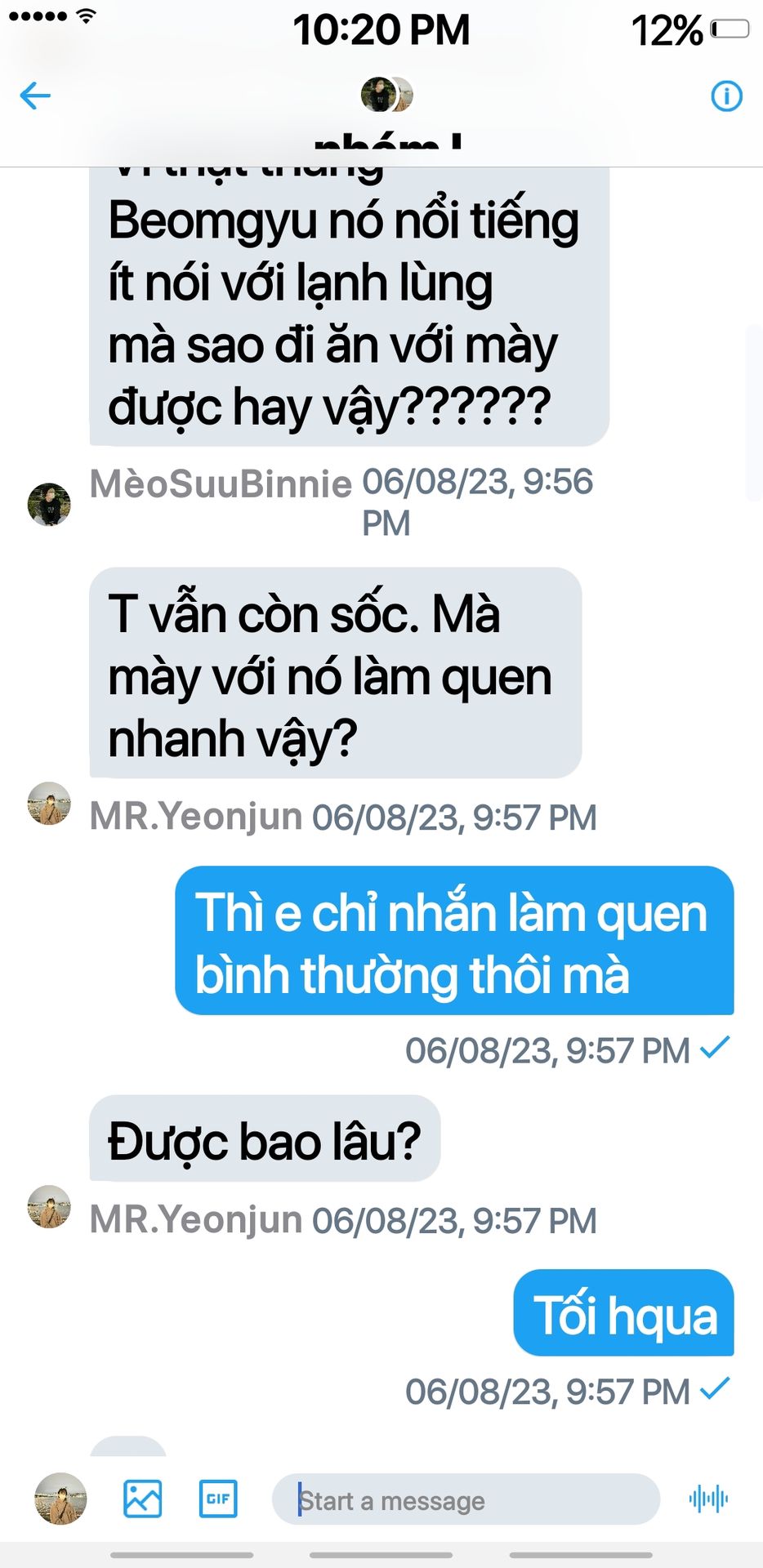The image size is (763, 1568).
Task: Select the 'Tối hqua' message bubble
Action: (x=624, y=1312)
